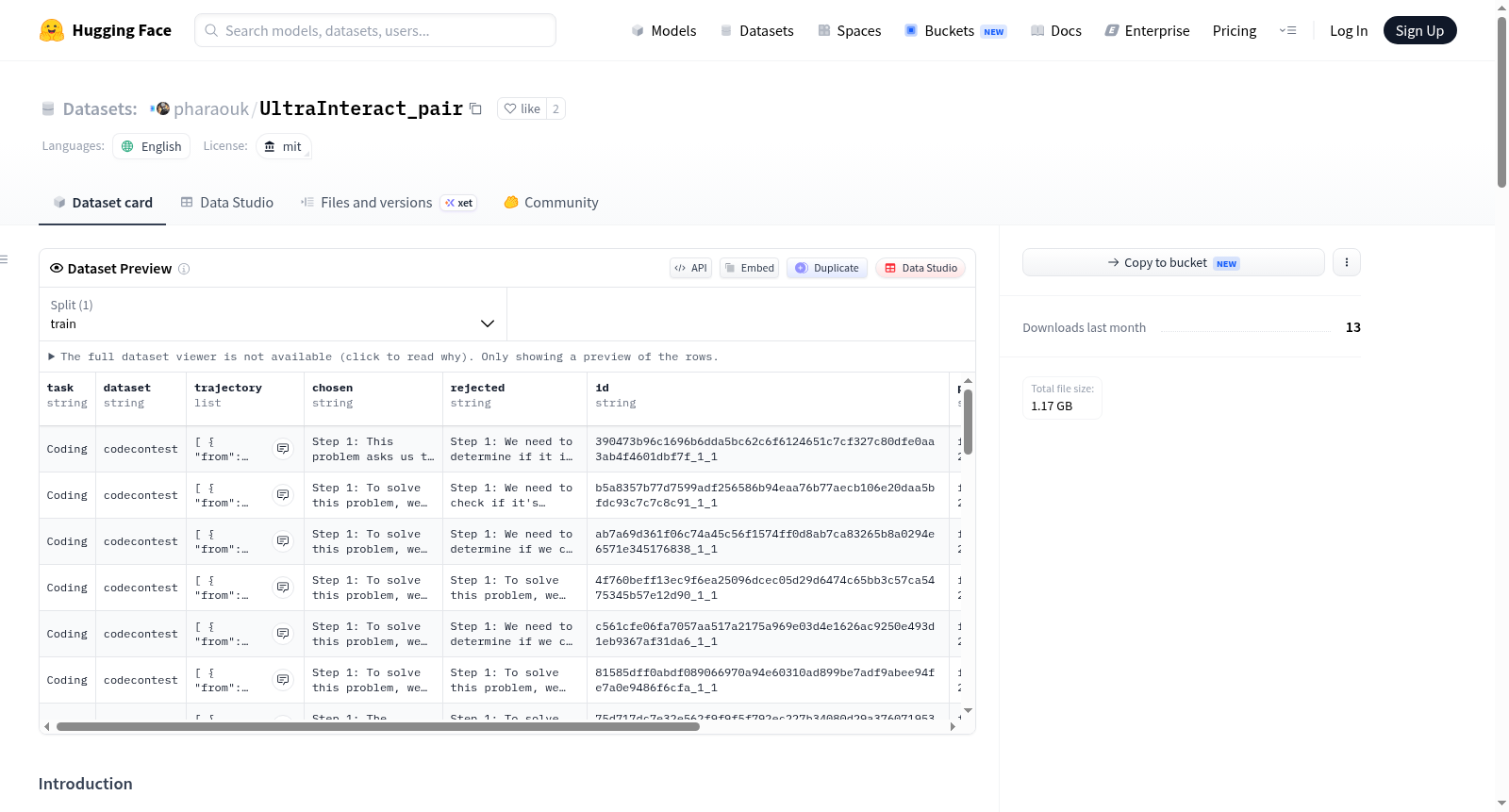This screenshot has height=812, width=1509.
Task: Open the Pricing page
Action: point(1235,31)
